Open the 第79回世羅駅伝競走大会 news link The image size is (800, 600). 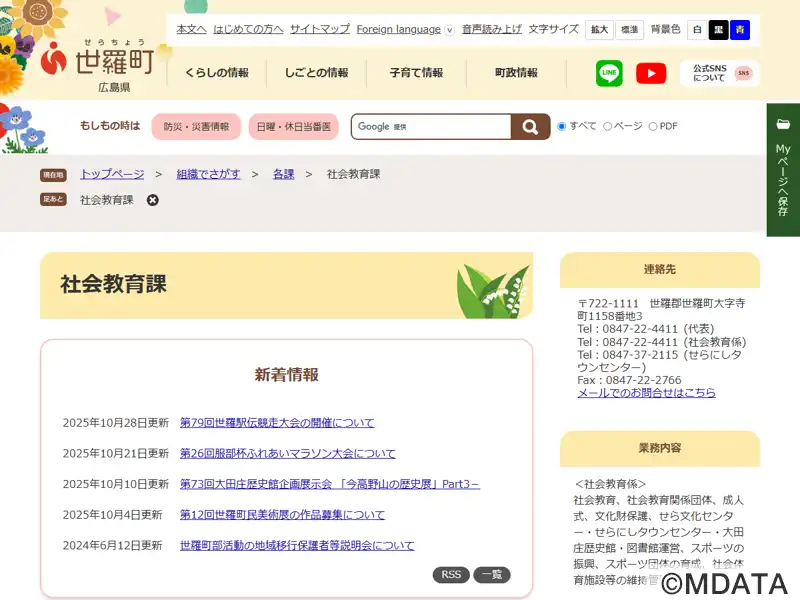point(277,423)
